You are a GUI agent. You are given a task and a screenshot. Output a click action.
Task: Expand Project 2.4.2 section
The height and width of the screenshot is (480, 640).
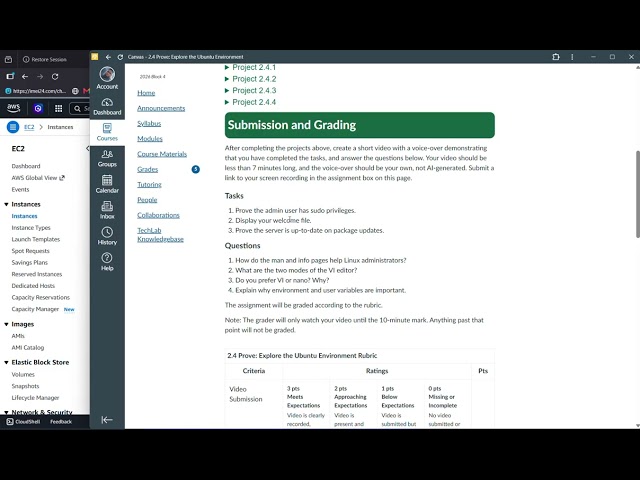point(251,79)
